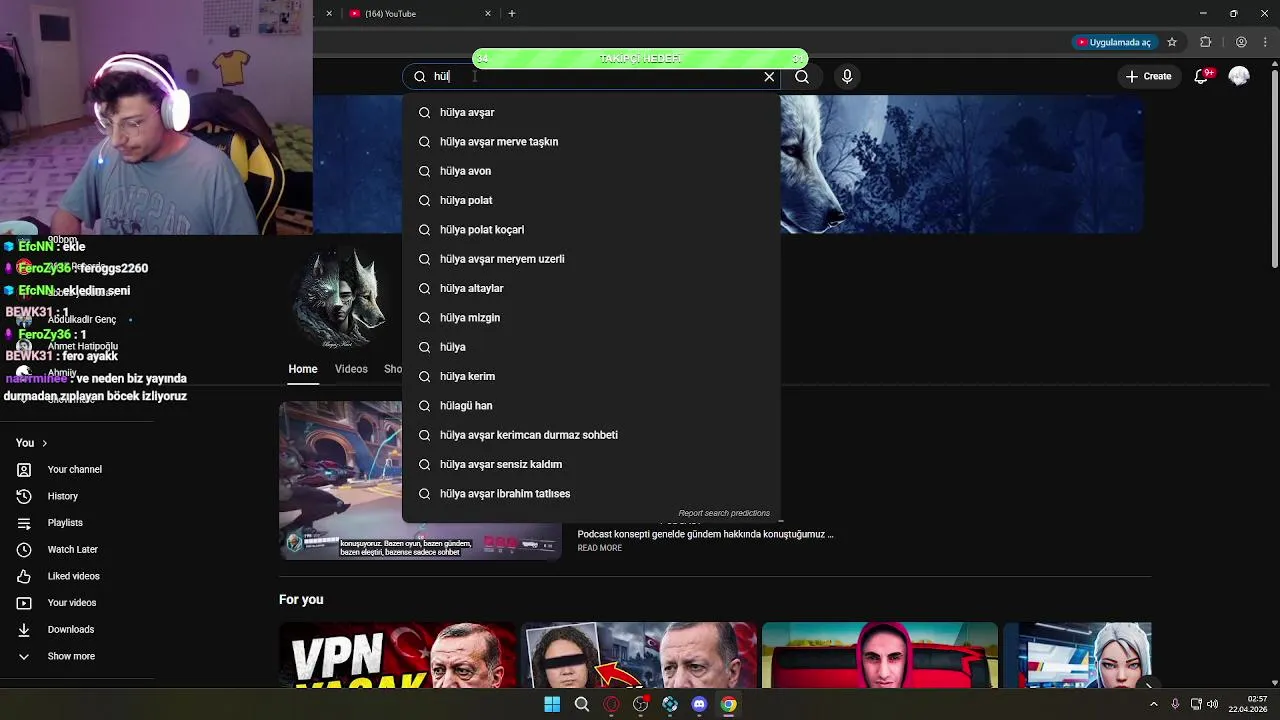Open the notifications bell
Viewport: 1280px width, 720px height.
(x=1202, y=76)
